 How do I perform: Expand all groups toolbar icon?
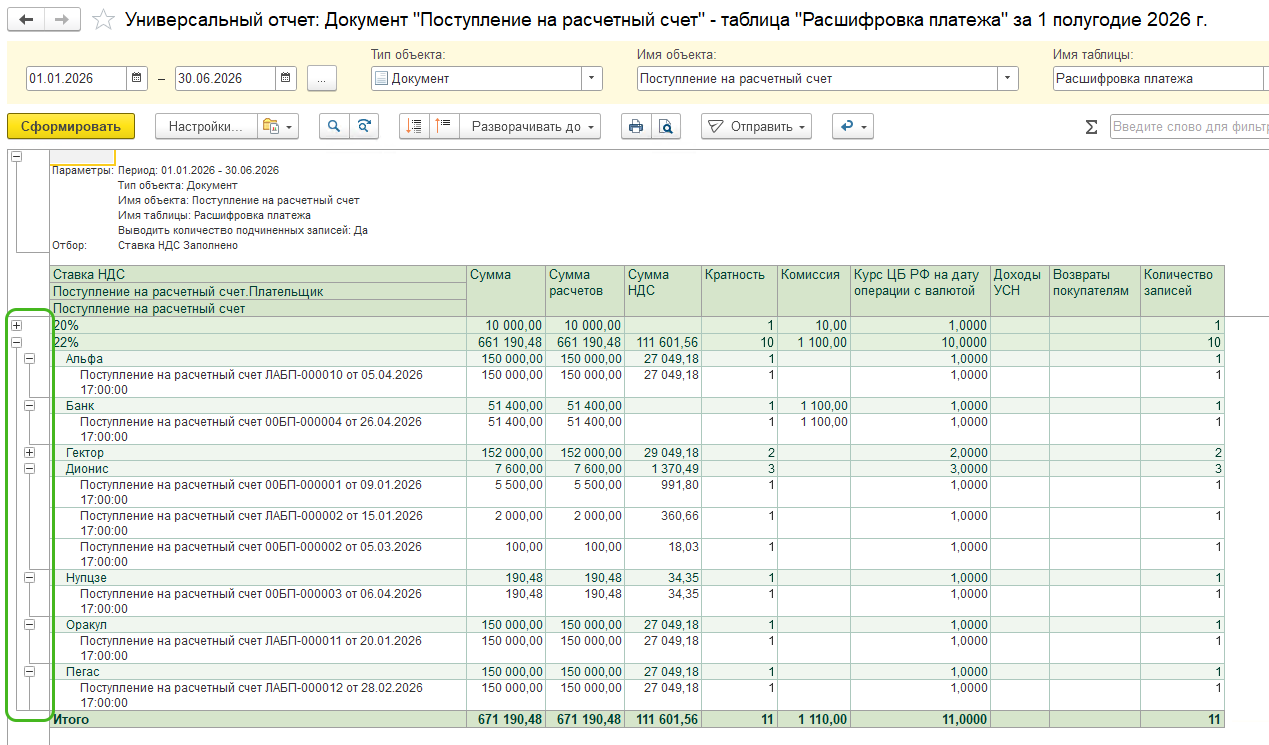[x=415, y=126]
